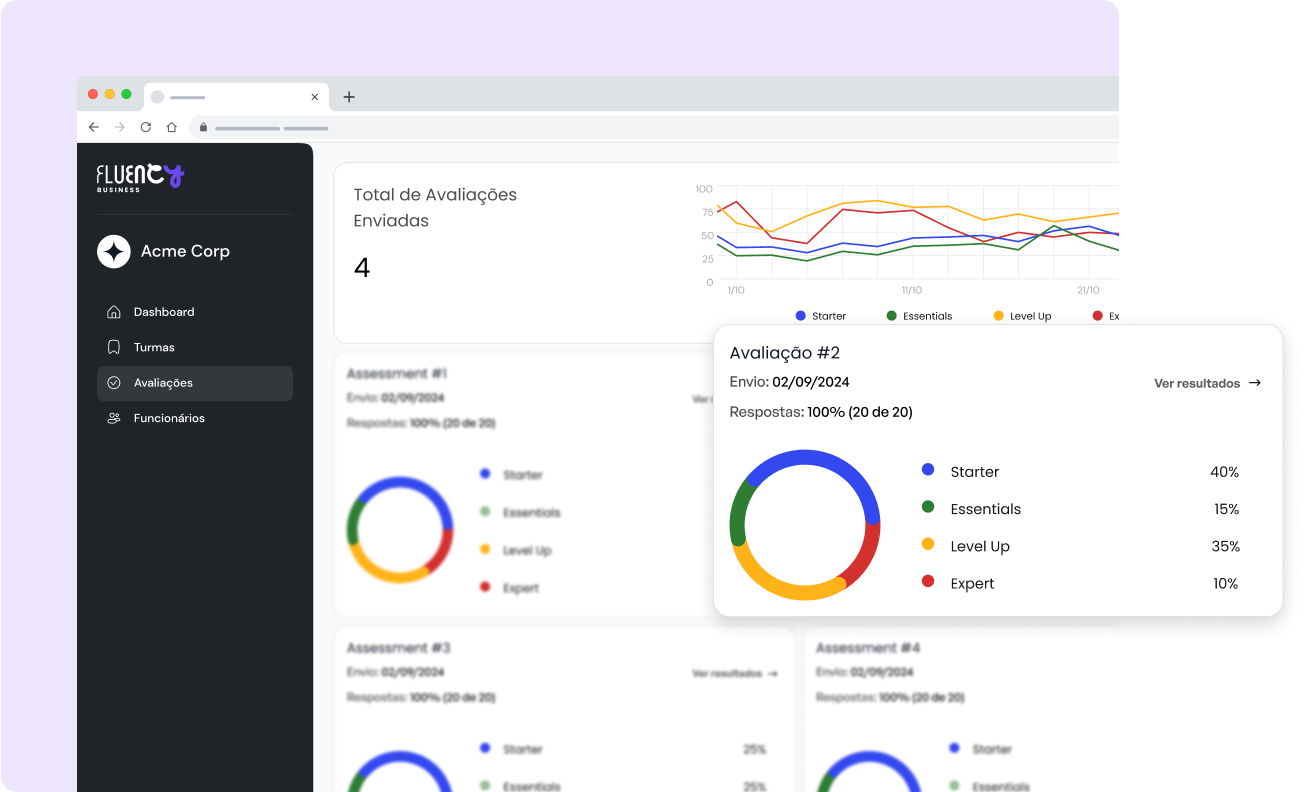Click the Assessment #1 card title
This screenshot has height=792, width=1304.
(397, 373)
